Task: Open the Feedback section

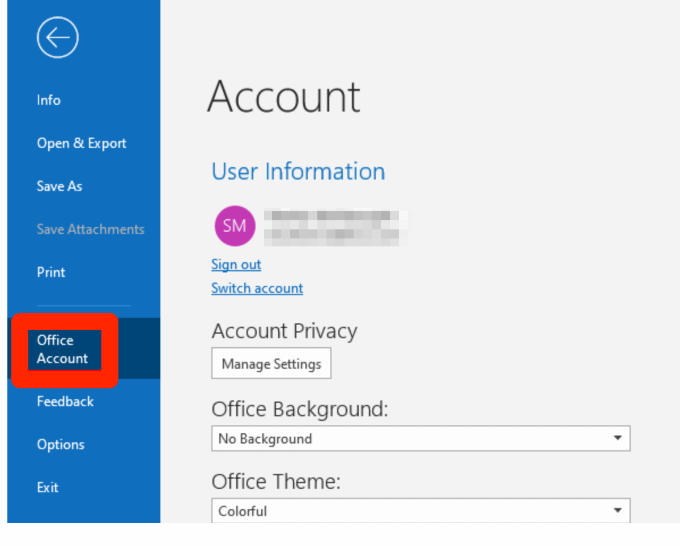Action: tap(65, 401)
